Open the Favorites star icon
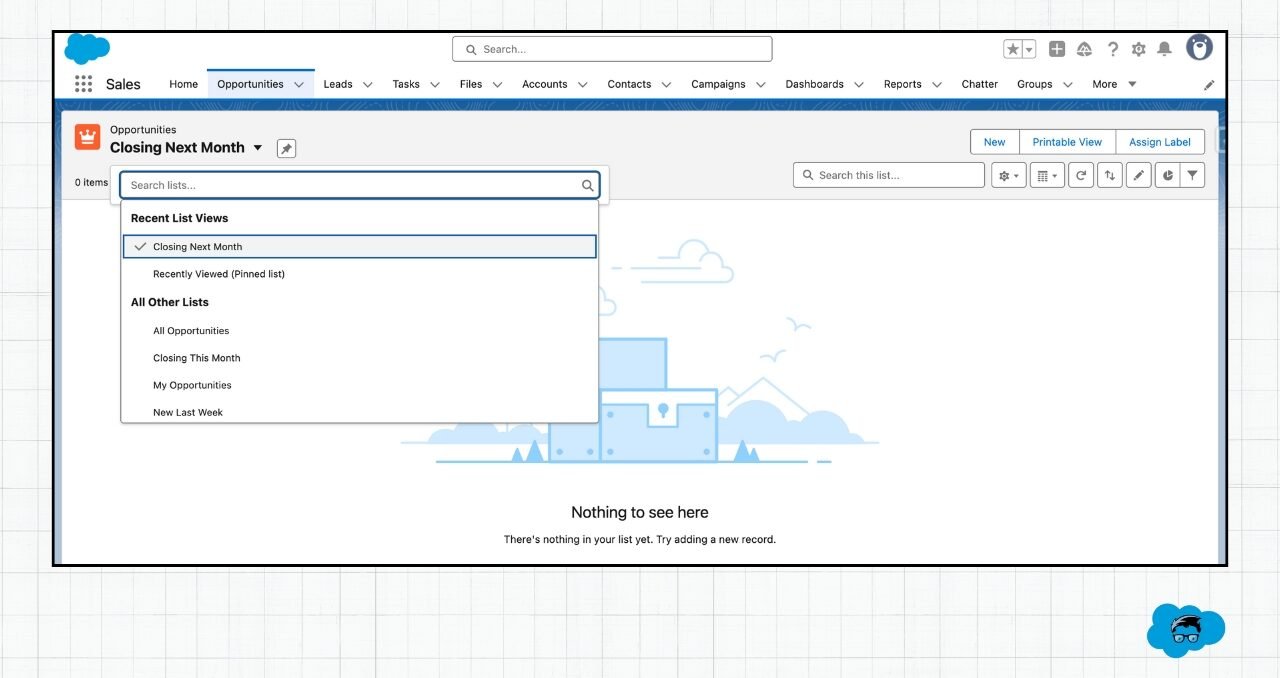 point(1013,49)
